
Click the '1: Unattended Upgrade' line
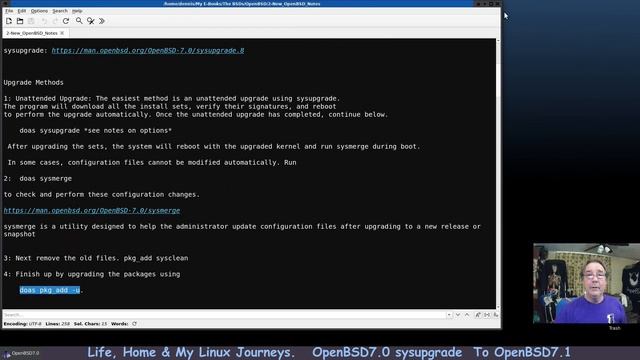172,98
